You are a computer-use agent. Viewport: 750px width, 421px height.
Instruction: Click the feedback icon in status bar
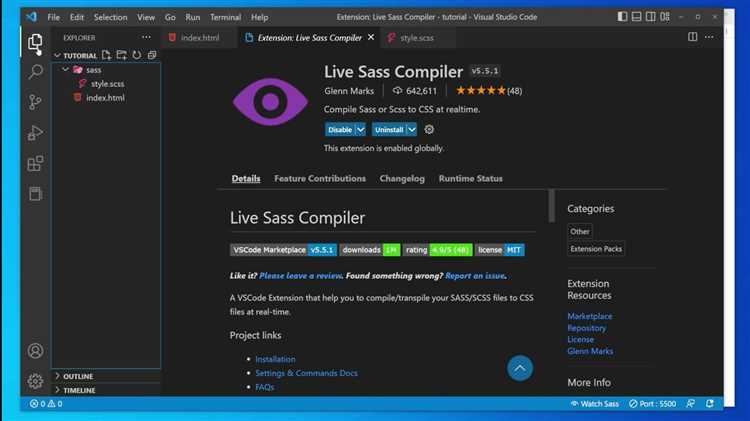pyautogui.click(x=690, y=403)
